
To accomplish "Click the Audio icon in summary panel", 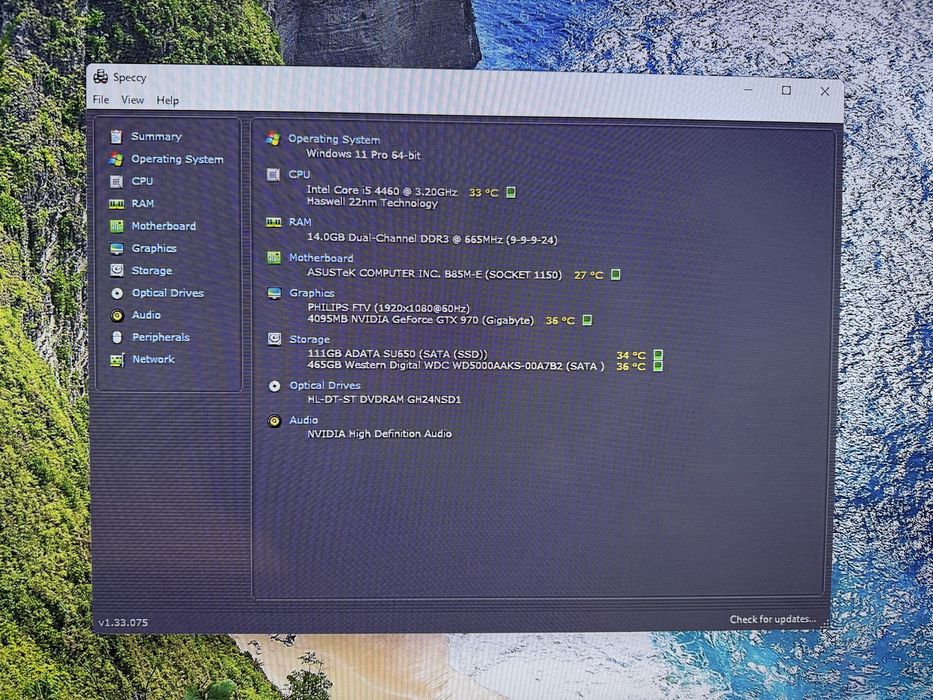I will (x=274, y=421).
